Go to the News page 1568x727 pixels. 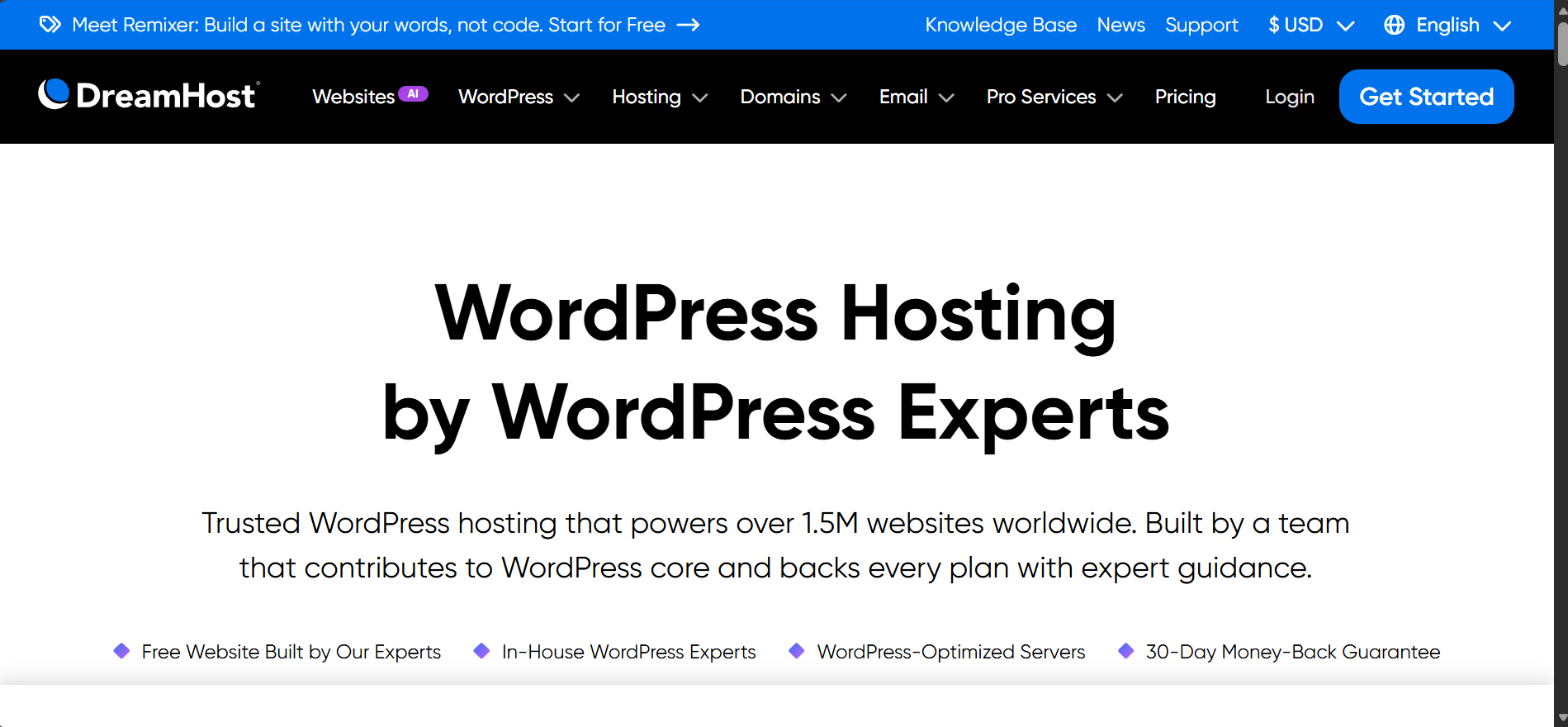click(1120, 25)
